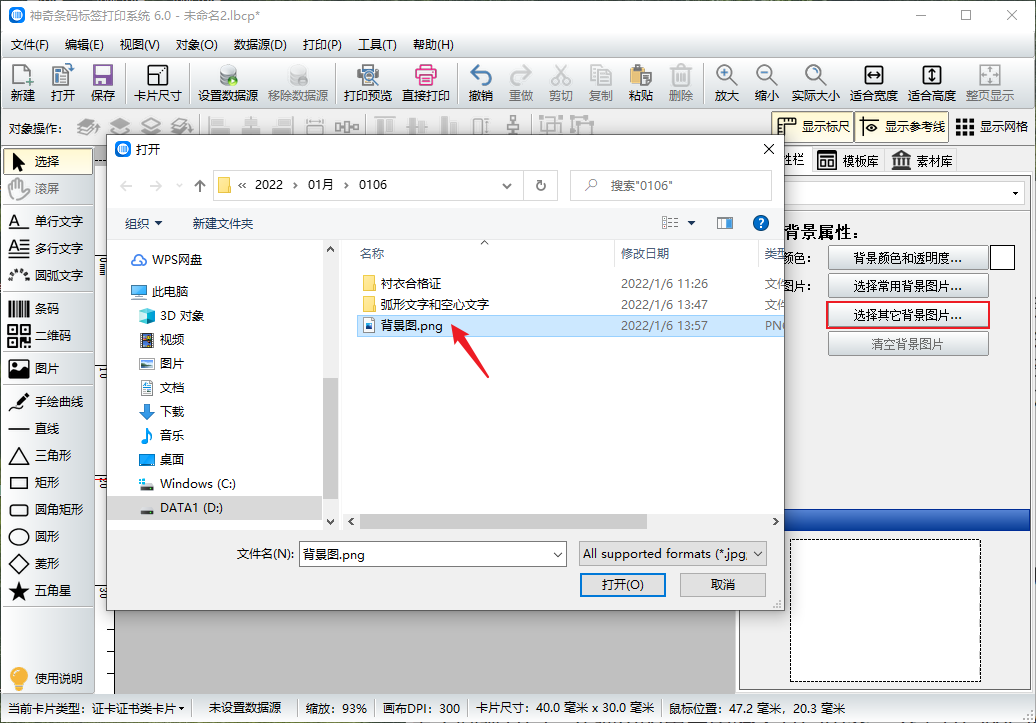Switch to the 素材库 material library tab
The width and height of the screenshot is (1036, 723).
(x=922, y=161)
